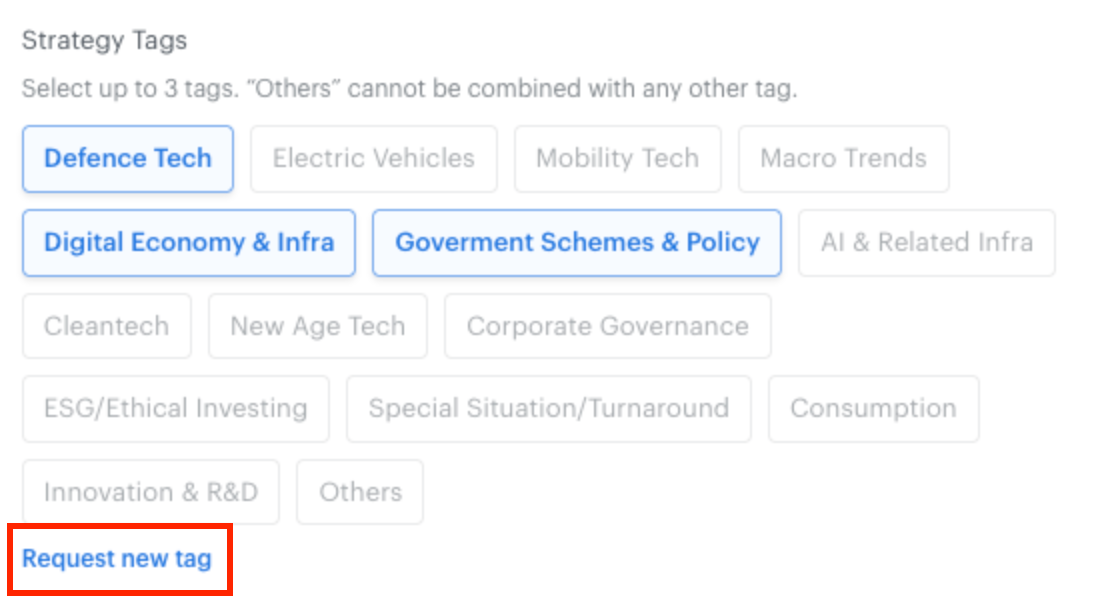Choose the Others tag
The width and height of the screenshot is (1102, 602).
360,493
